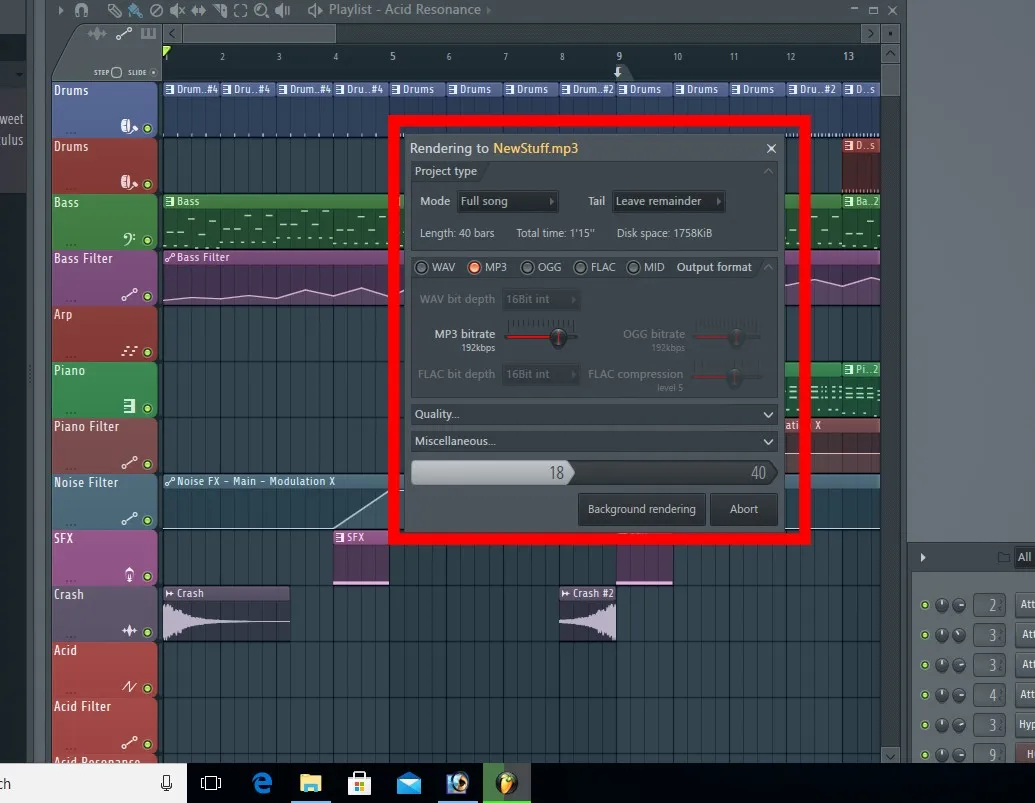Select the MID output format
Screen dimensions: 1035x803
coord(633,267)
